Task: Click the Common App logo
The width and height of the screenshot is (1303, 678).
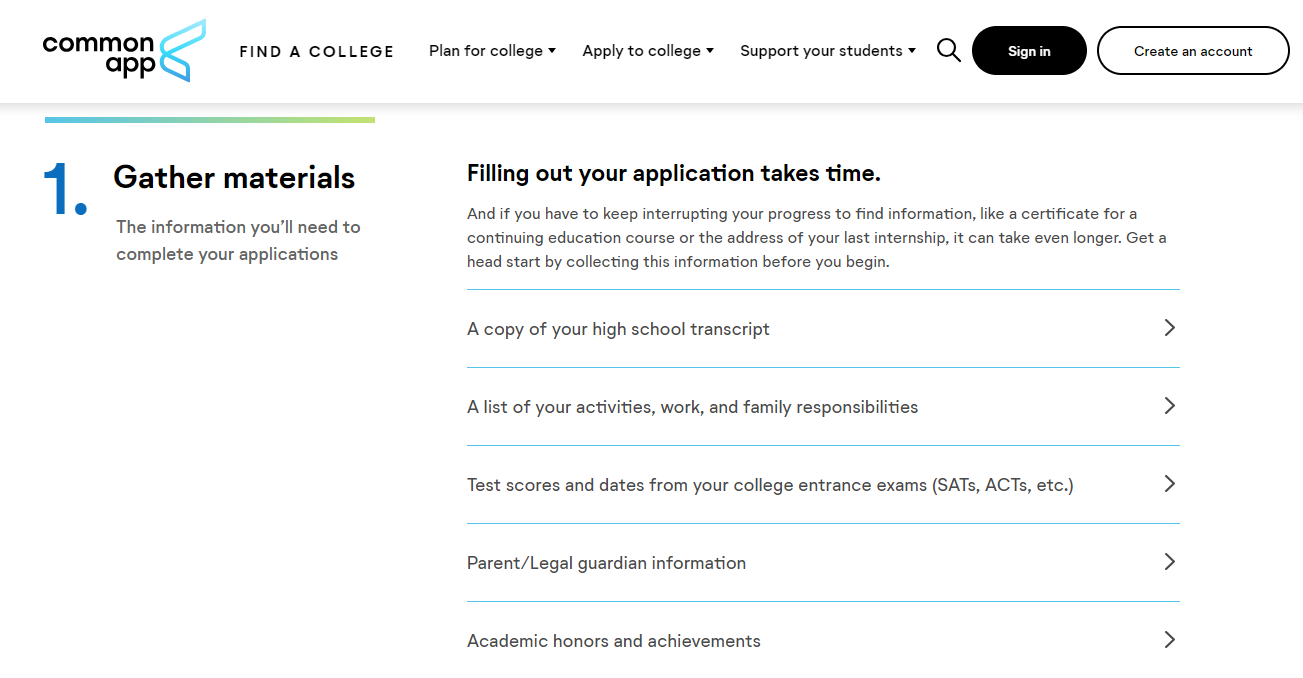Action: click(x=124, y=50)
